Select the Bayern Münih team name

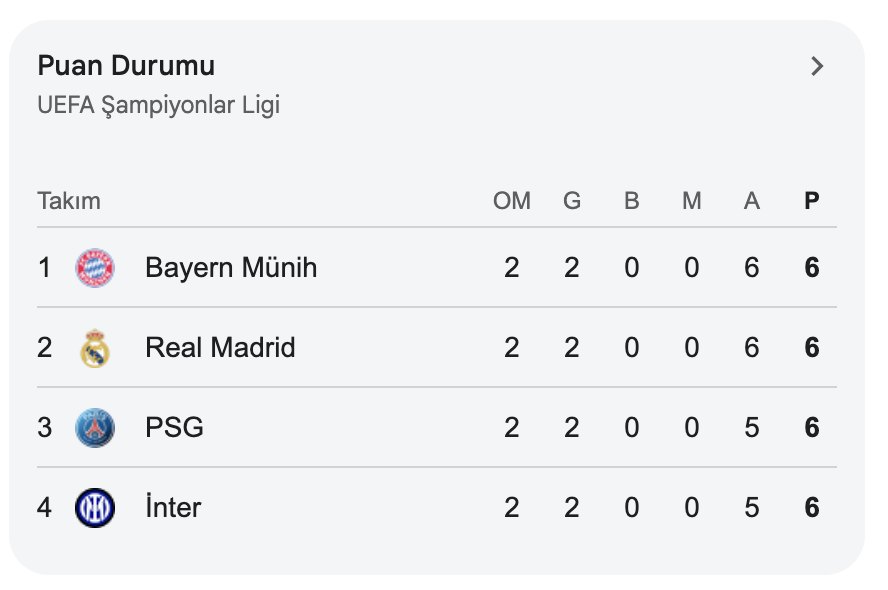[231, 268]
